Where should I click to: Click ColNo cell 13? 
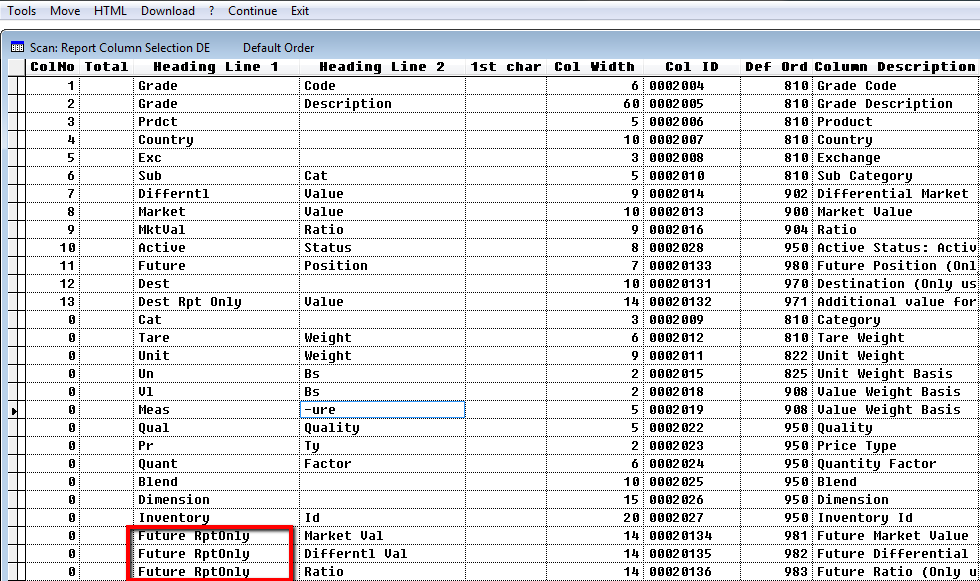[x=52, y=302]
